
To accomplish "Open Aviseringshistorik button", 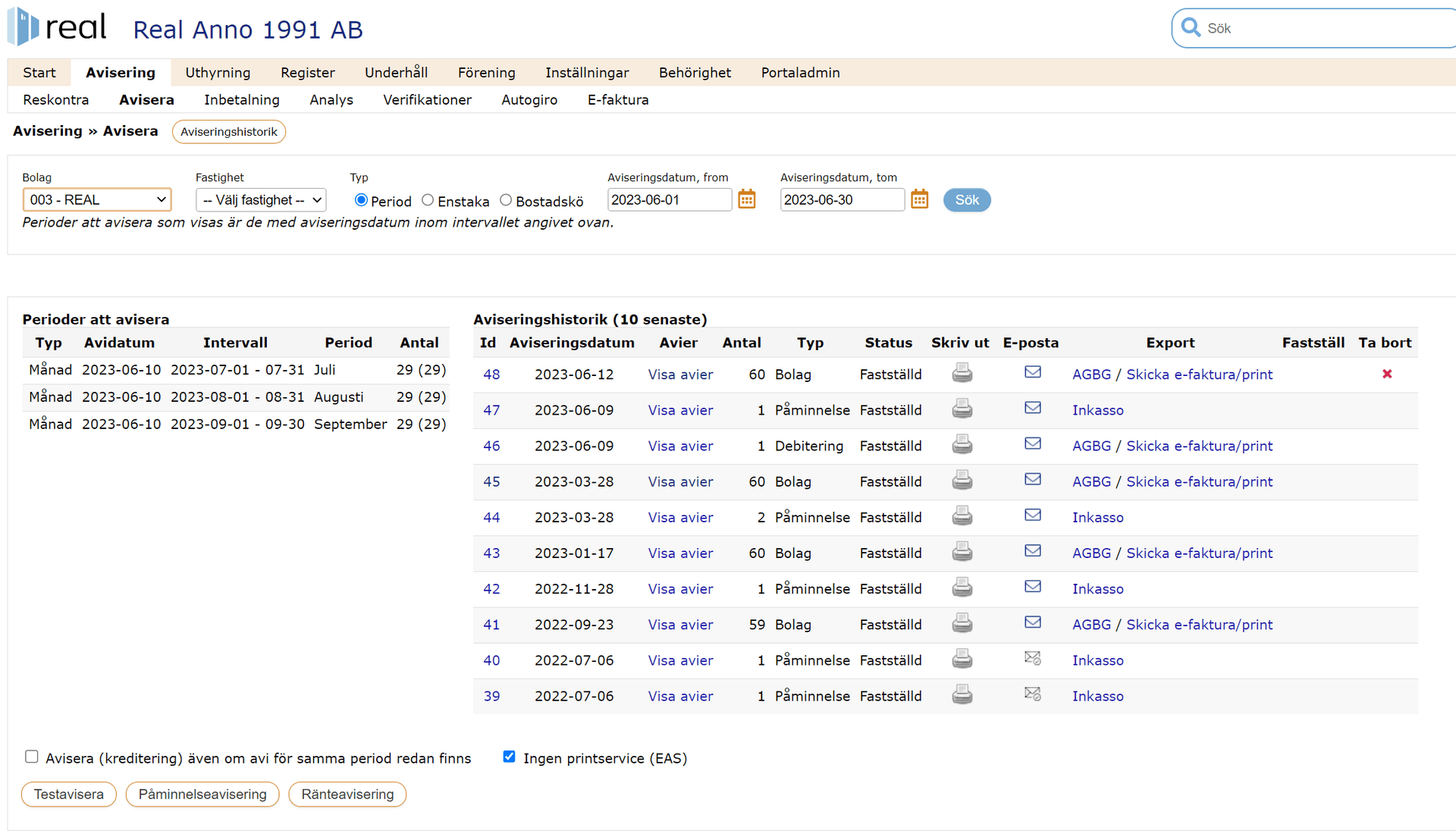I will 229,132.
